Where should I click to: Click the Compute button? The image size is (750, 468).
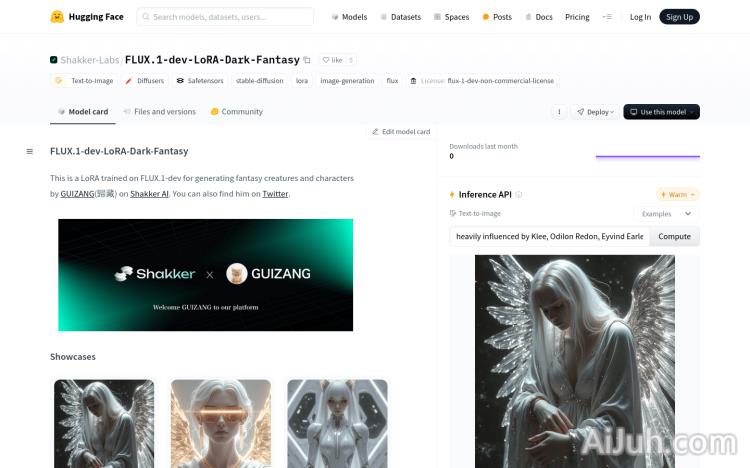[674, 236]
